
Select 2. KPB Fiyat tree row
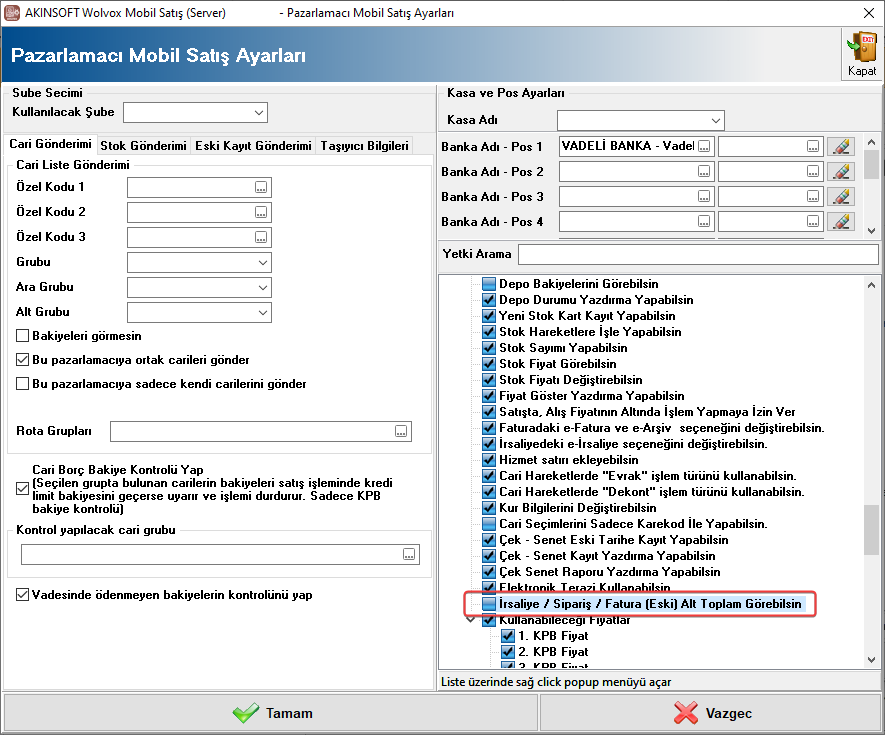click(553, 651)
